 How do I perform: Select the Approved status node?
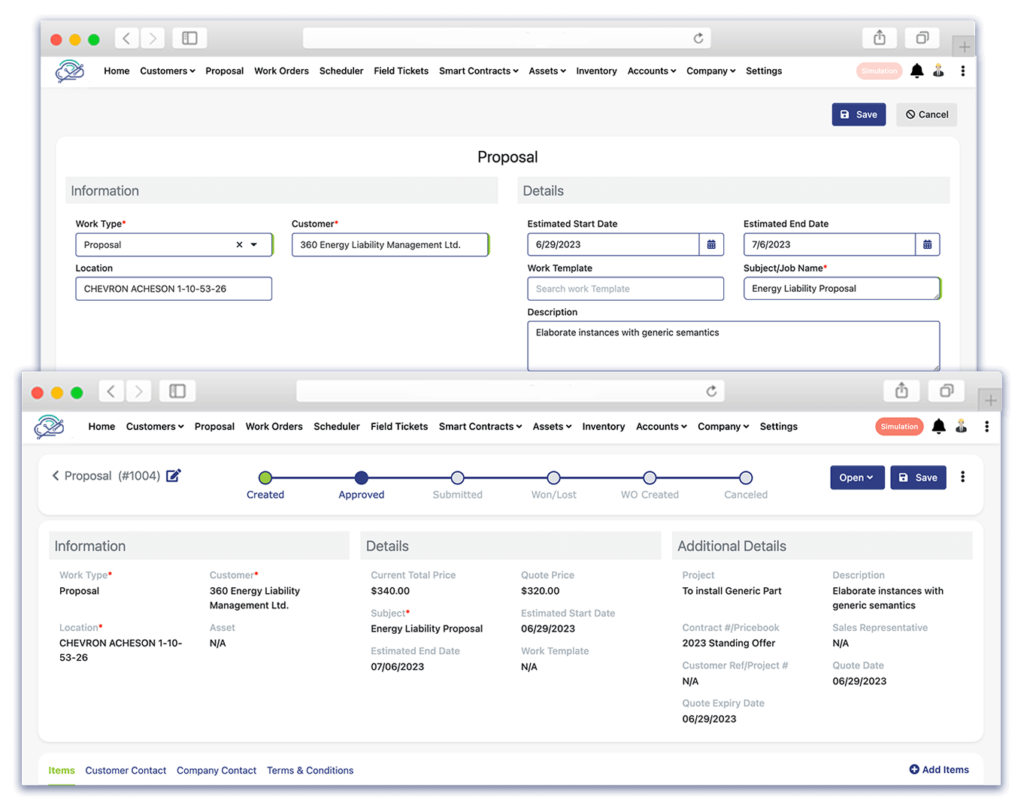click(x=361, y=478)
